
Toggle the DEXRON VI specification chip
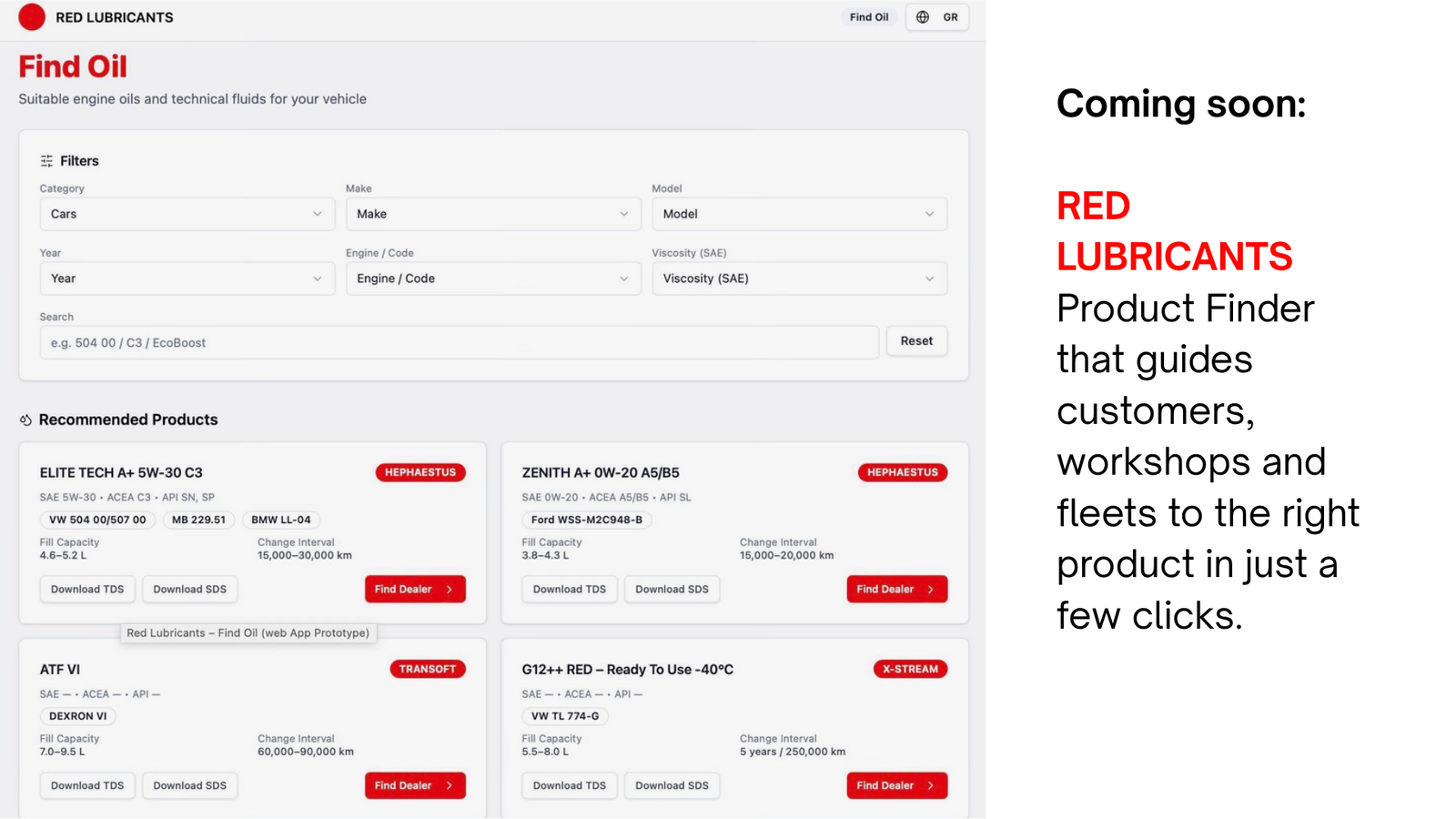pyautogui.click(x=77, y=716)
